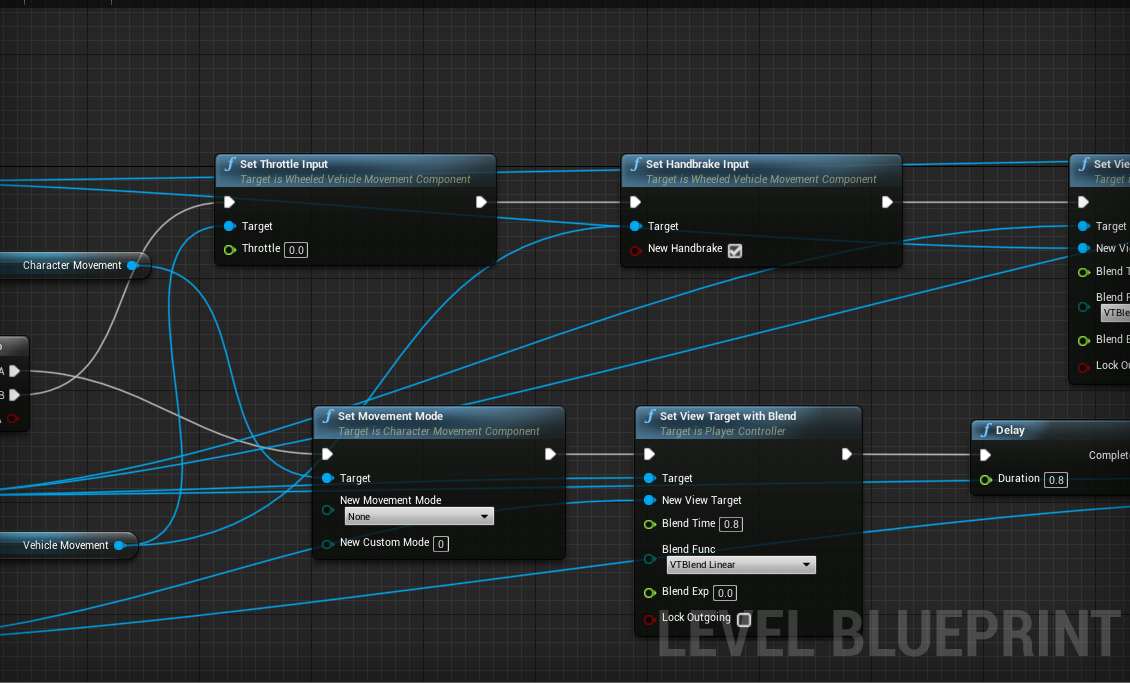Click the Target input pin on Set Handbrake Input
Image resolution: width=1130 pixels, height=683 pixels.
point(635,226)
